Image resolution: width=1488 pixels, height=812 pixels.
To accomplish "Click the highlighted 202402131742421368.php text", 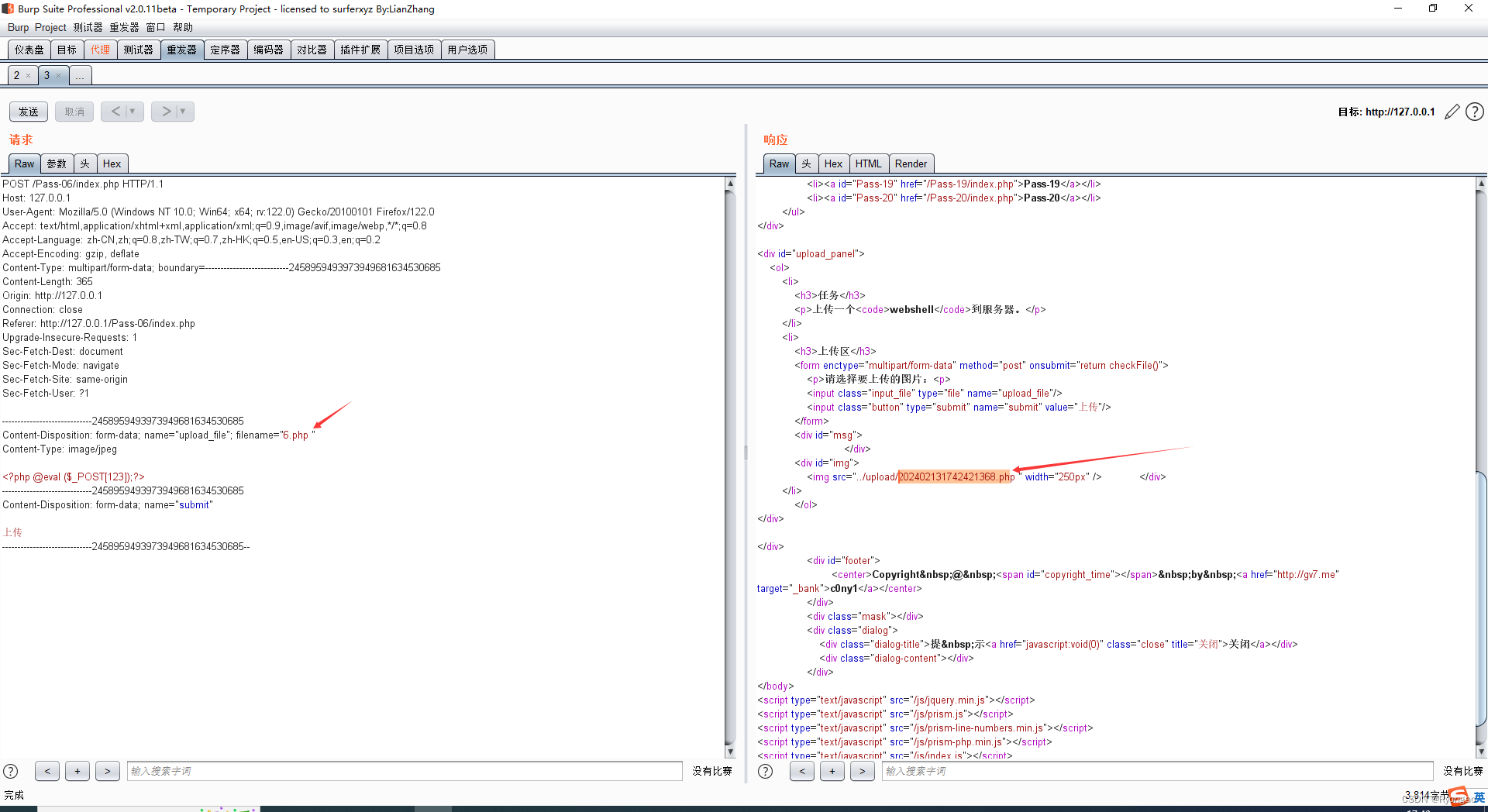I will pyautogui.click(x=956, y=477).
